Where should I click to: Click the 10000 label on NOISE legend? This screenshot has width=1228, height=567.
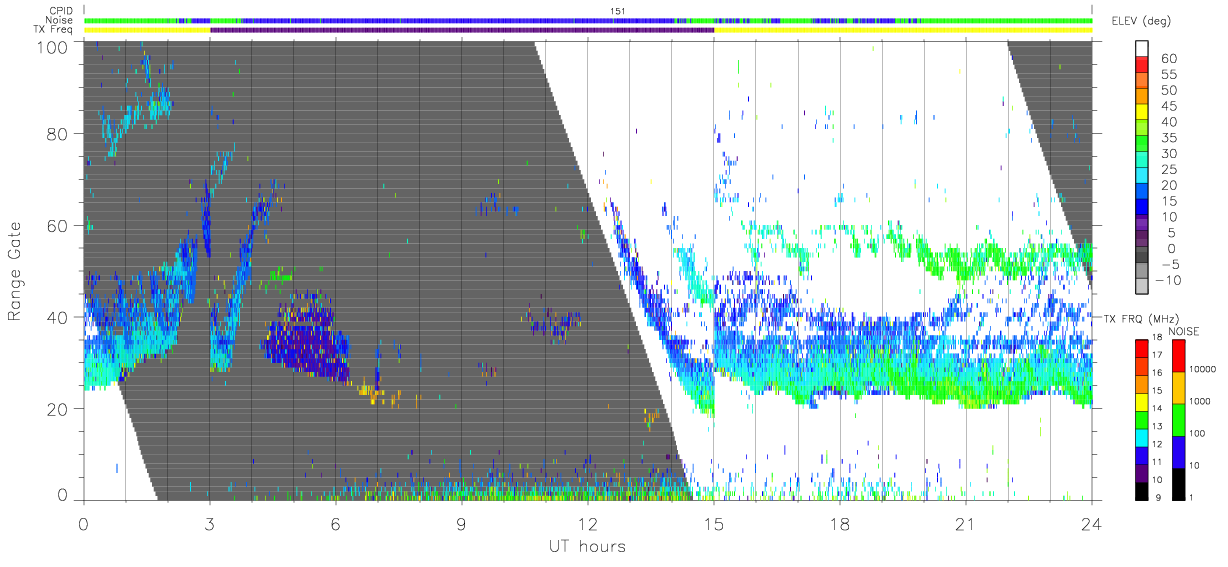point(1202,369)
